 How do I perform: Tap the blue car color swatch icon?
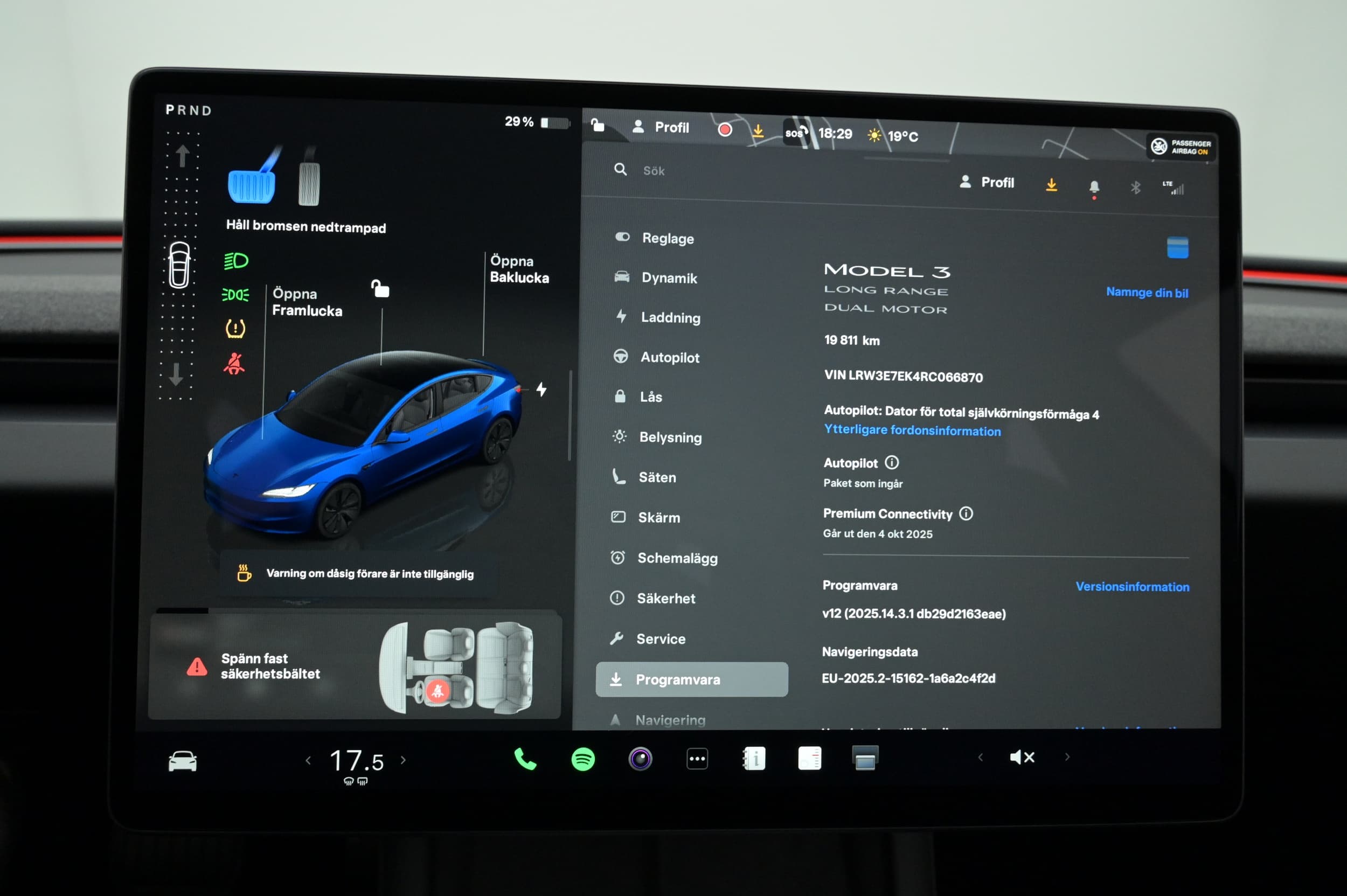click(1177, 247)
